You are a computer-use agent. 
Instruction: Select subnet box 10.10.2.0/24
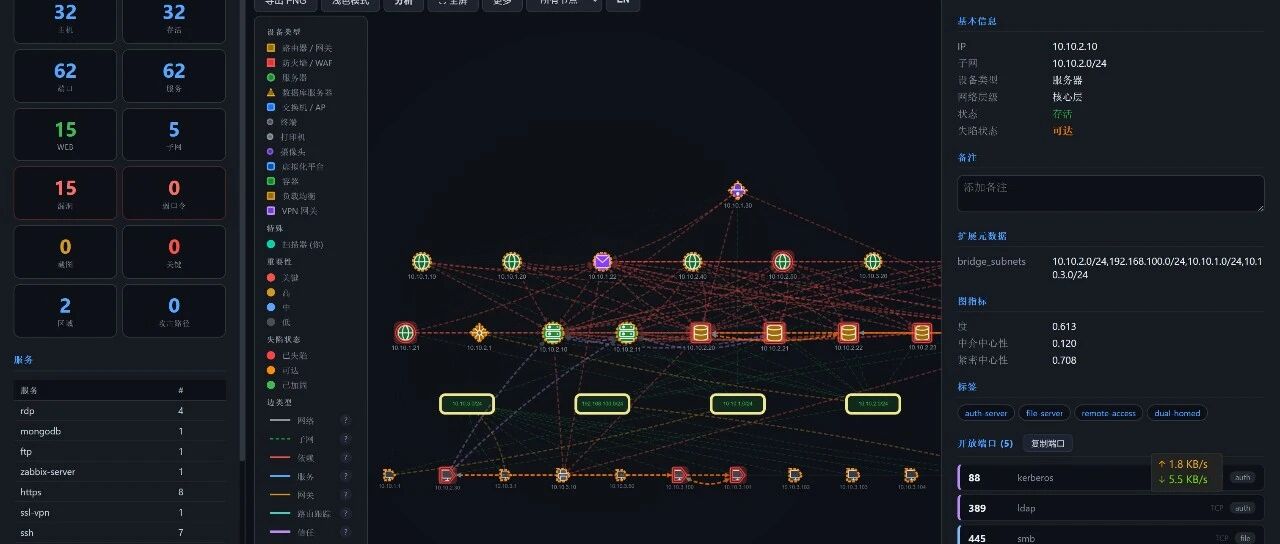tap(873, 404)
